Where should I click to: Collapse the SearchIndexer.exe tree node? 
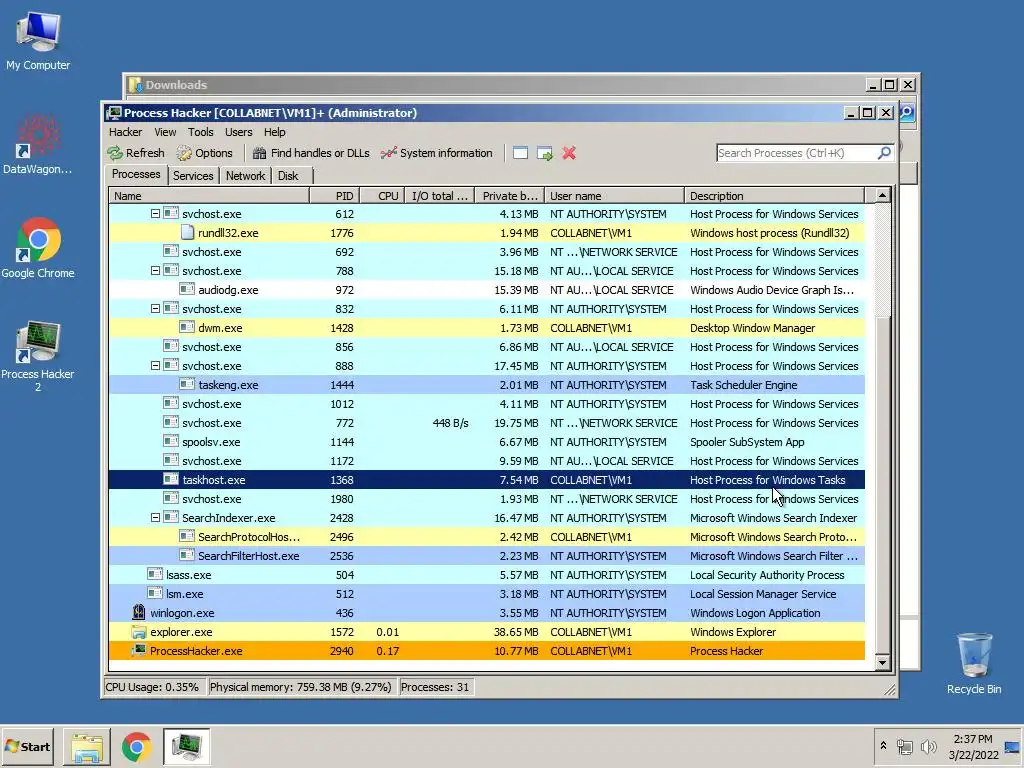click(155, 517)
